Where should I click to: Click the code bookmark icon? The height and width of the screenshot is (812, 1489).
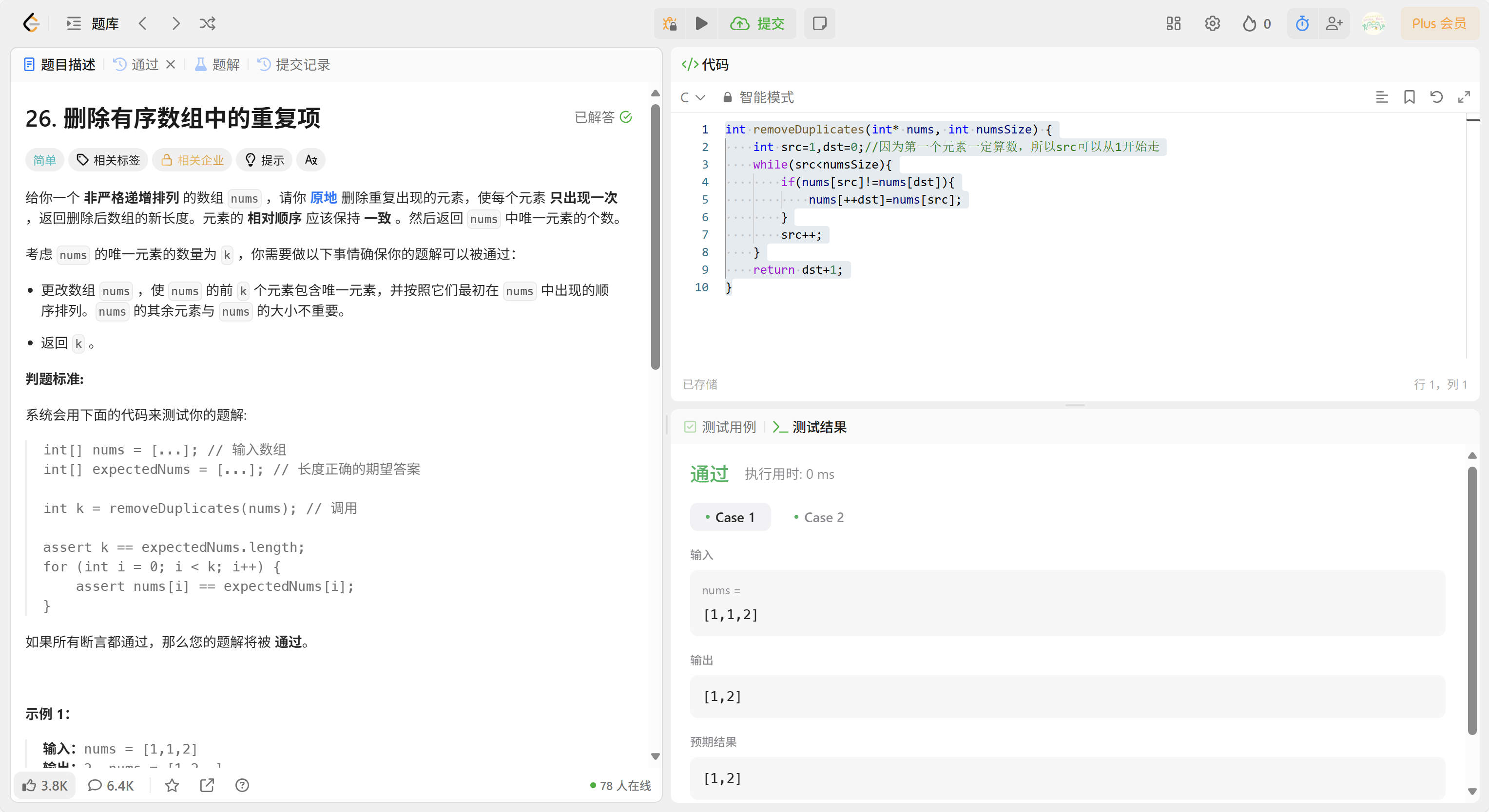coord(1409,97)
